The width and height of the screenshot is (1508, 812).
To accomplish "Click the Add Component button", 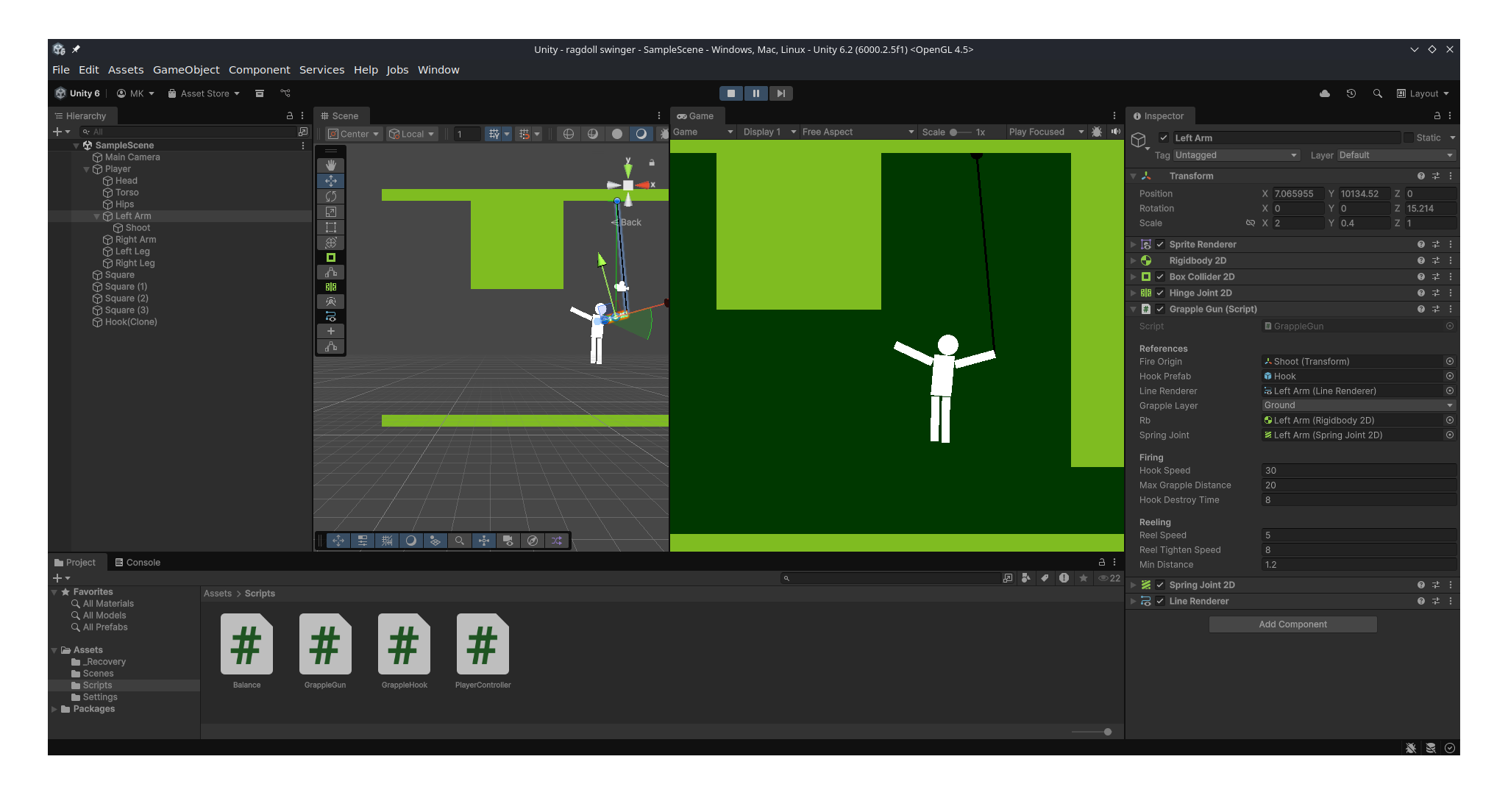I will 1292,624.
